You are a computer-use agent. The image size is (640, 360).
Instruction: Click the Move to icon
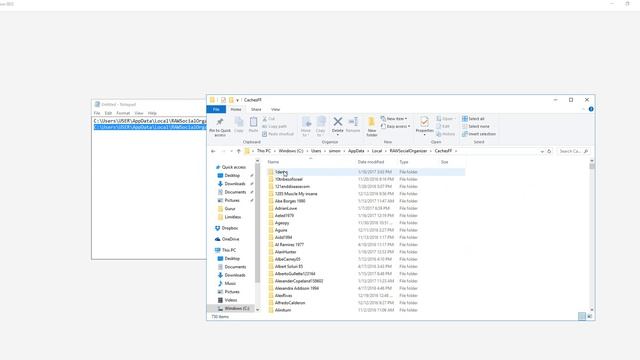point(306,122)
